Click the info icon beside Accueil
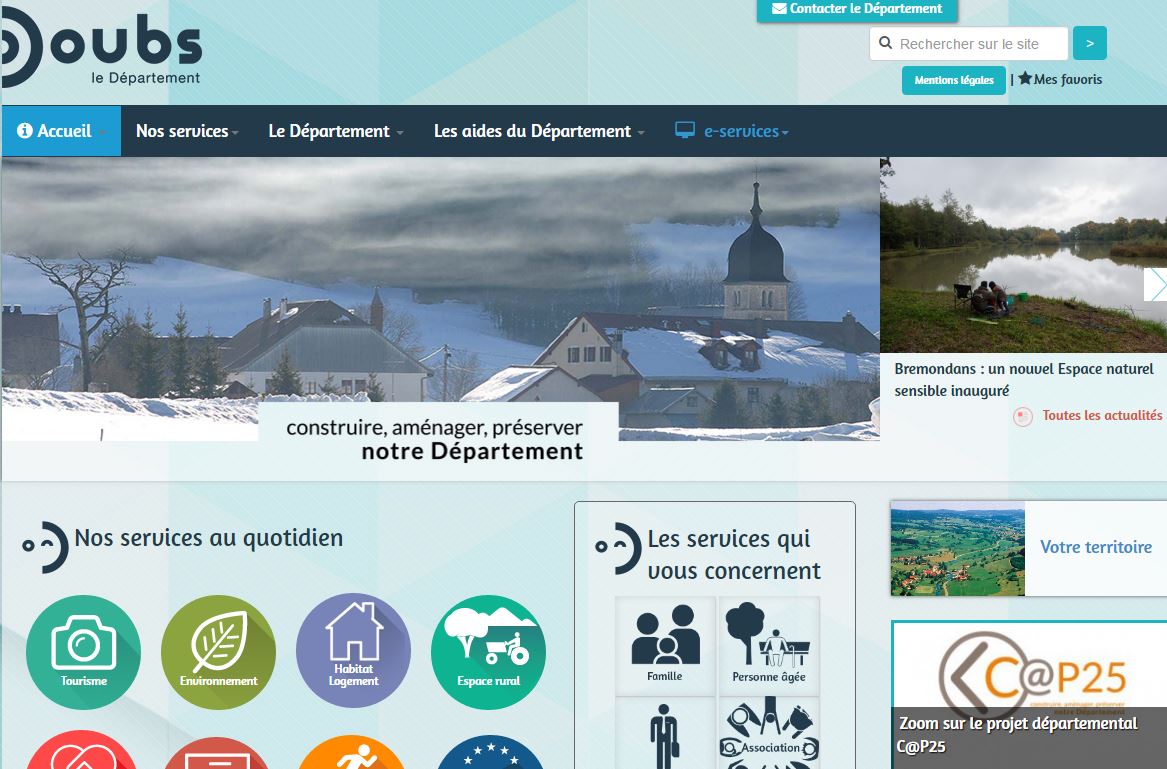The image size is (1167, 769). tap(25, 131)
